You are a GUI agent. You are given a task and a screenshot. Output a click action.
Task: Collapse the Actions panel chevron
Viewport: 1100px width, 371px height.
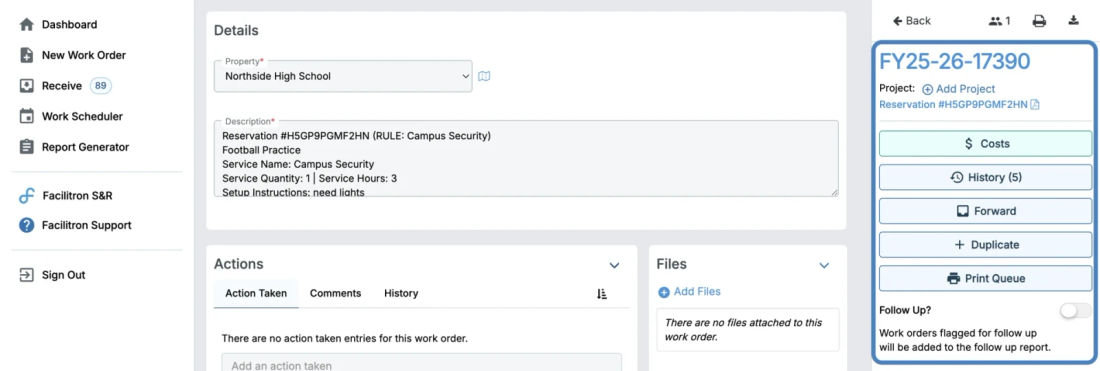tap(615, 265)
